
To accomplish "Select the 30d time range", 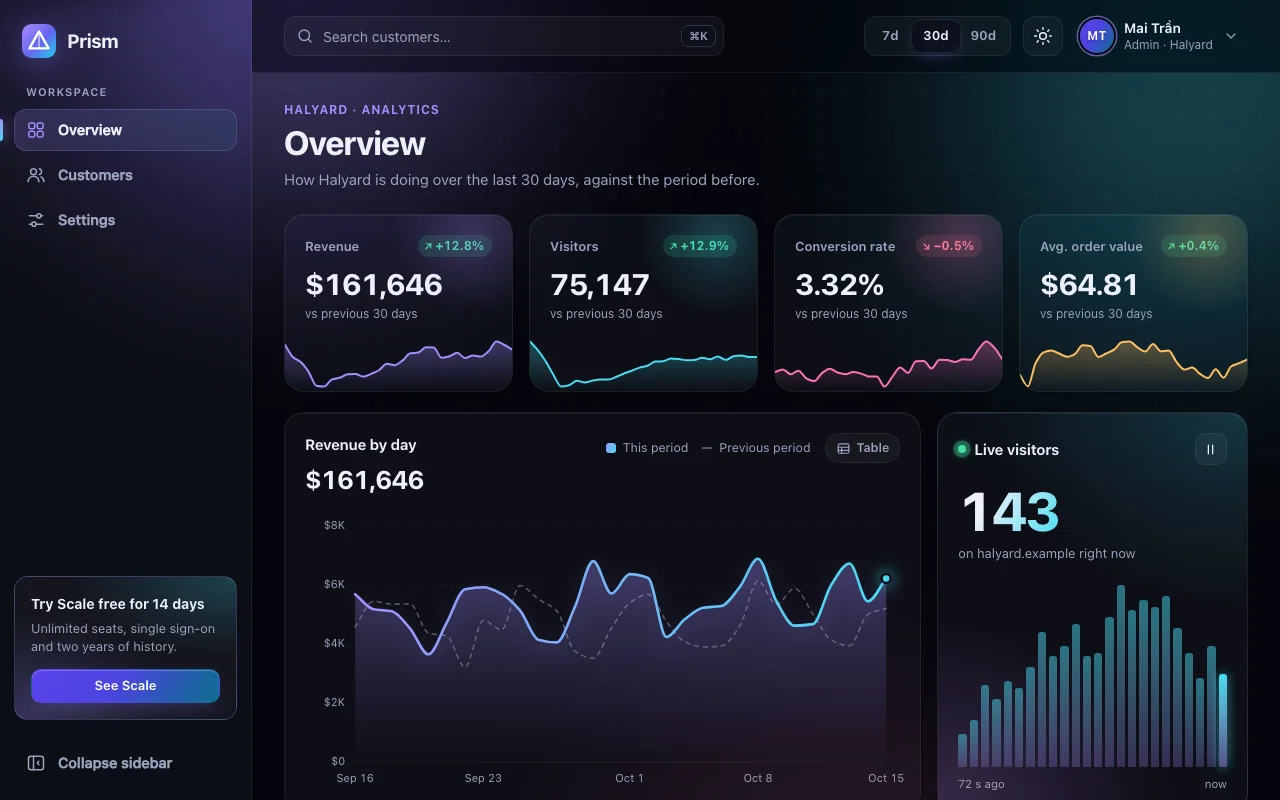I will [936, 36].
